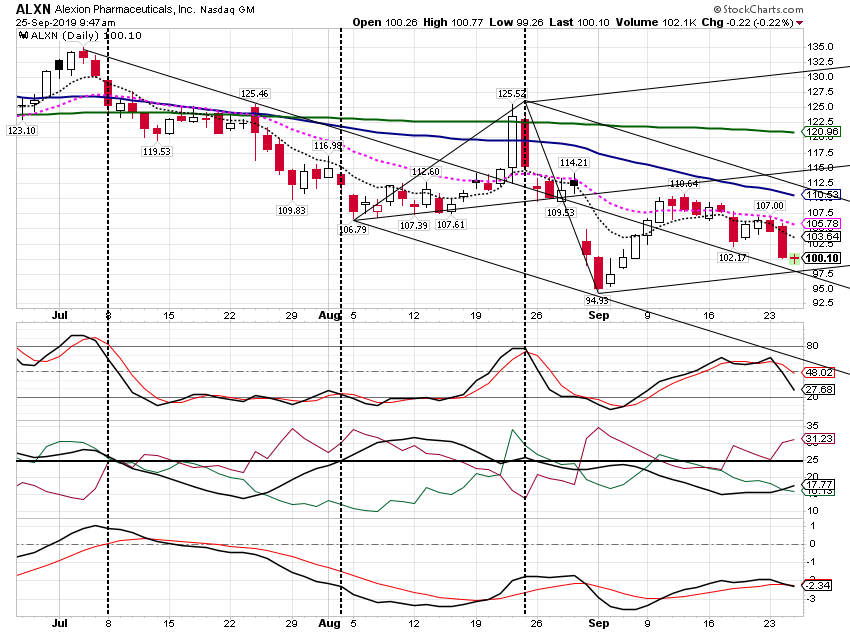Click the 102.17 low price annotation
This screenshot has width=850, height=633.
(732, 257)
